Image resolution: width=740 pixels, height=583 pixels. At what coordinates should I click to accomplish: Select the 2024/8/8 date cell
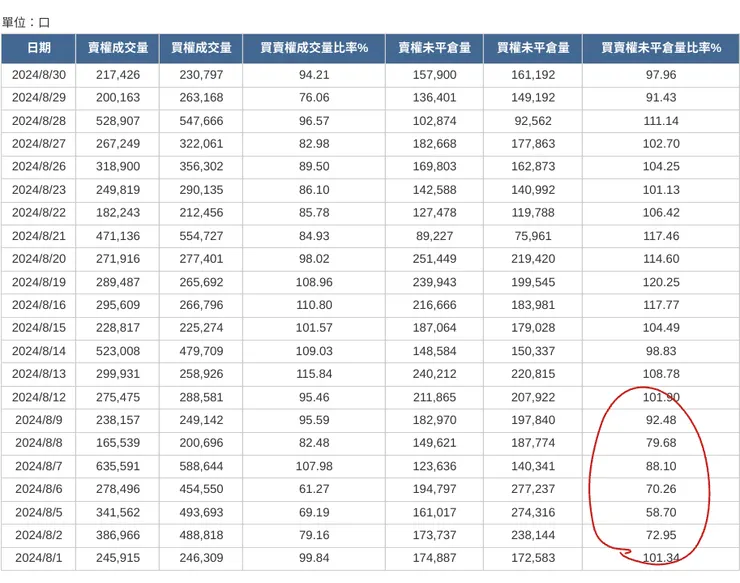click(39, 443)
